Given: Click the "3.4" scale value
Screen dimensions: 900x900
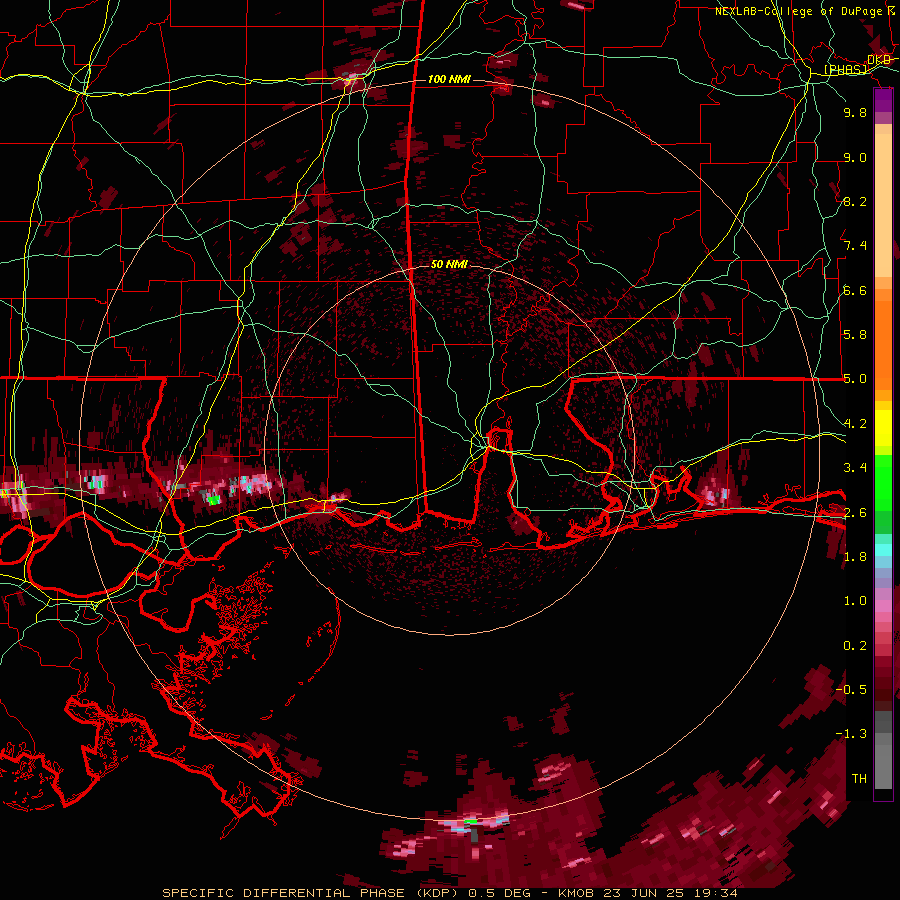Looking at the screenshot, I should tap(855, 468).
